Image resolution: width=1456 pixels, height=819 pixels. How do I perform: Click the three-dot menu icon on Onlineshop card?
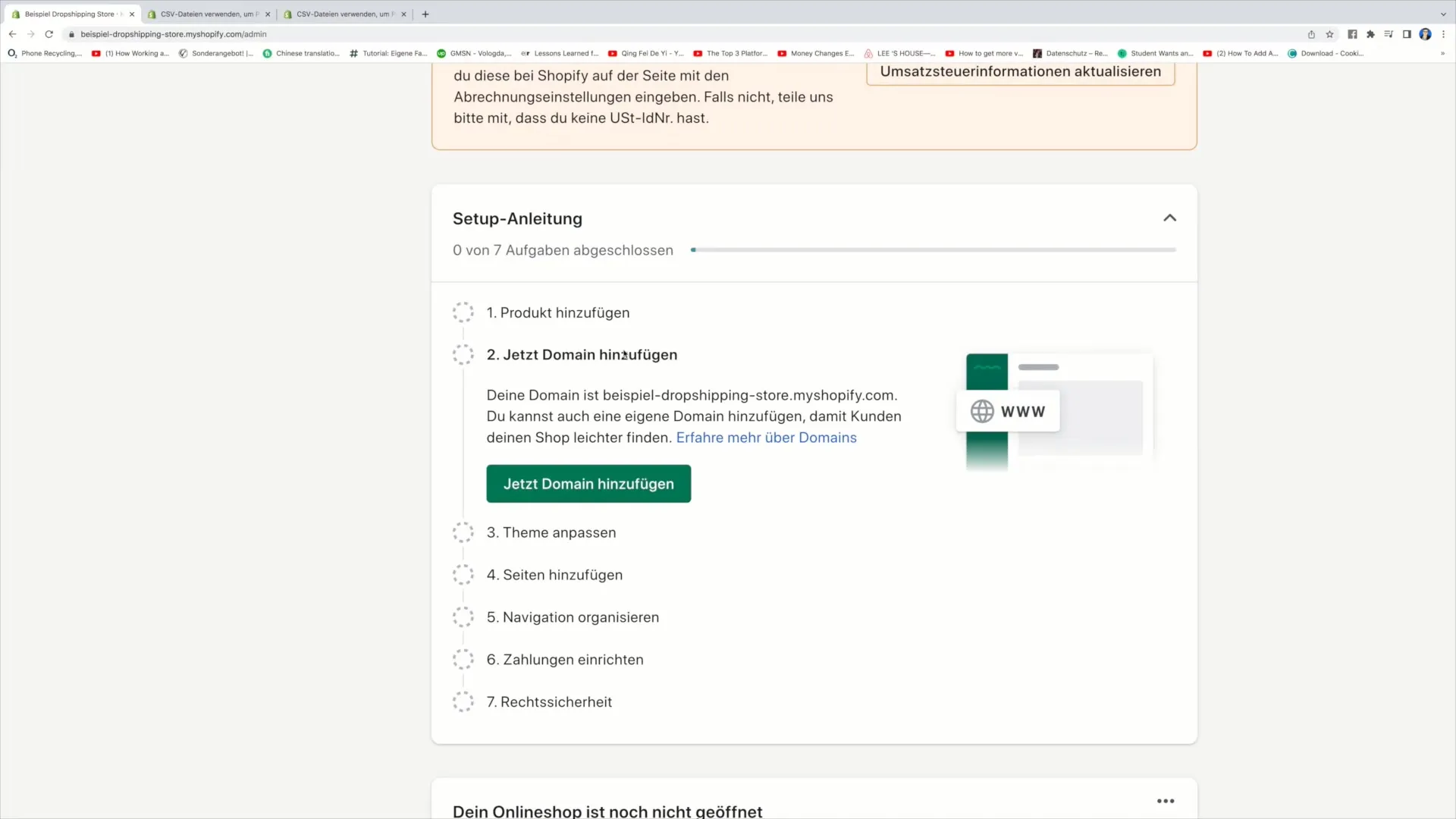click(x=1165, y=801)
